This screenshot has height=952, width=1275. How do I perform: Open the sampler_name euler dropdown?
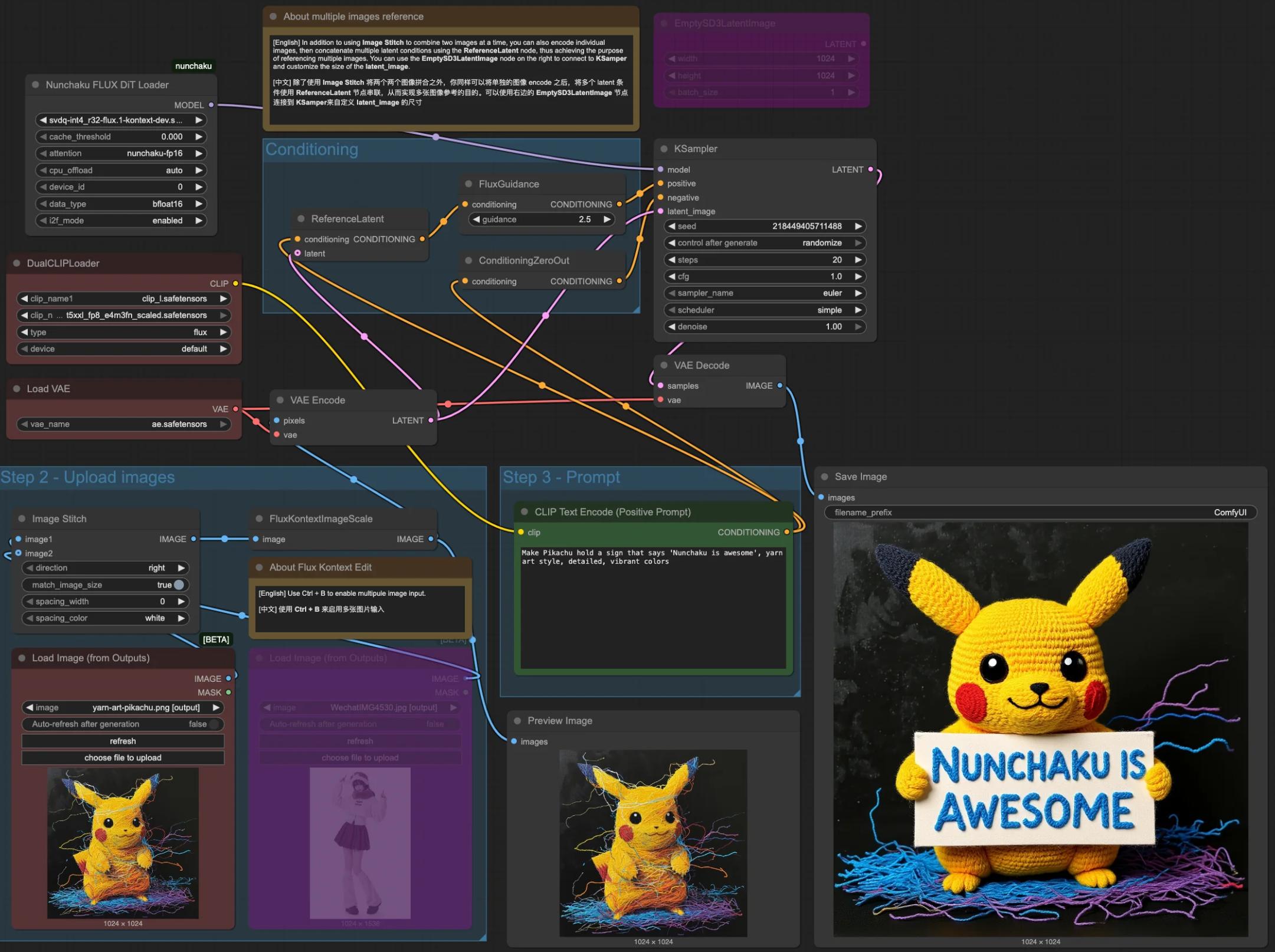pos(765,293)
